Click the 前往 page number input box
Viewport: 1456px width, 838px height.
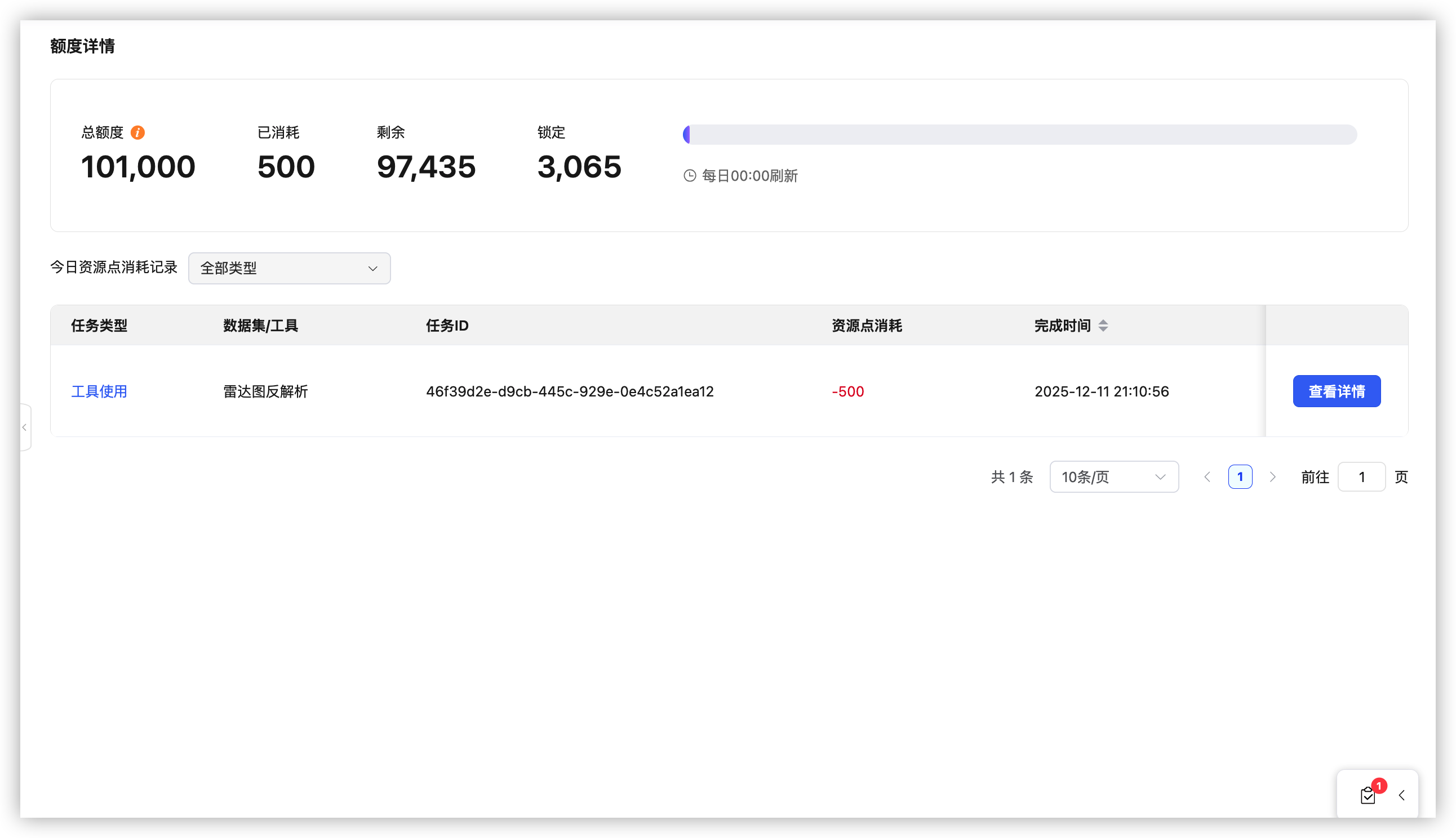[1361, 476]
